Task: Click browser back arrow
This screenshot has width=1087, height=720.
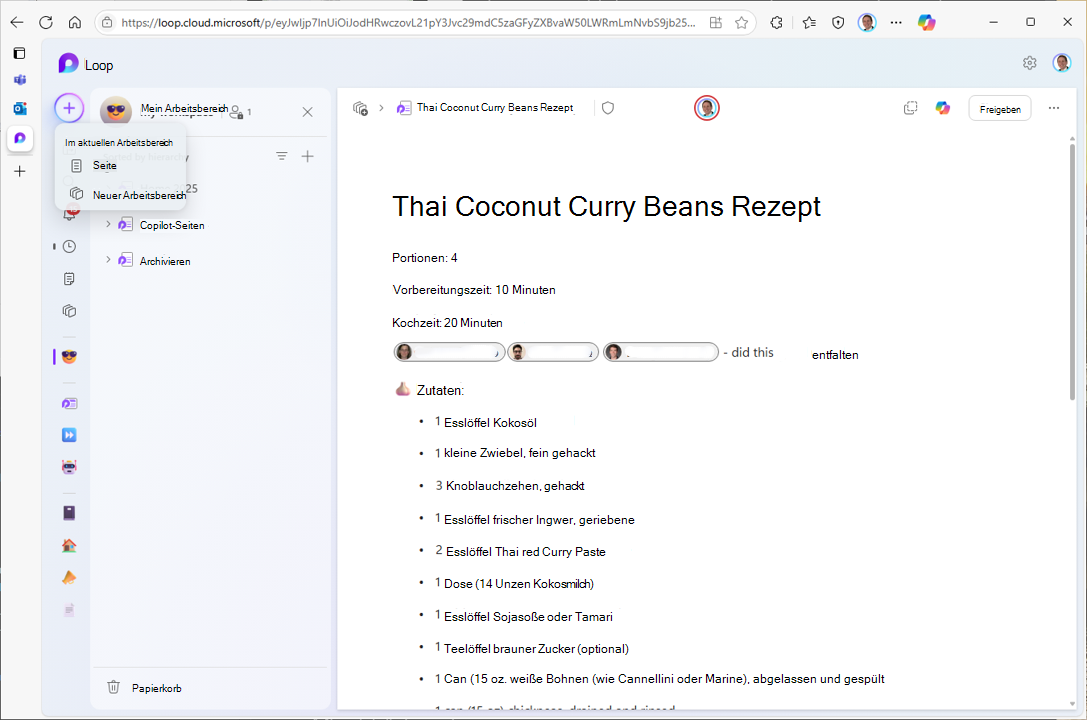Action: pos(17,22)
